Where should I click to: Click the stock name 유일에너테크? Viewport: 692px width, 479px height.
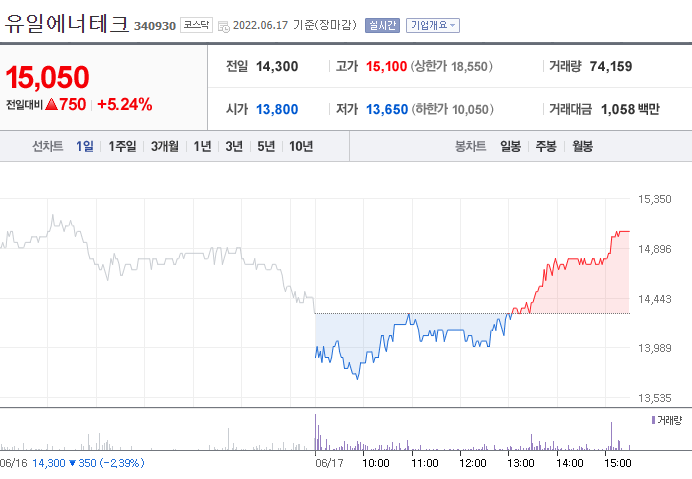67,23
